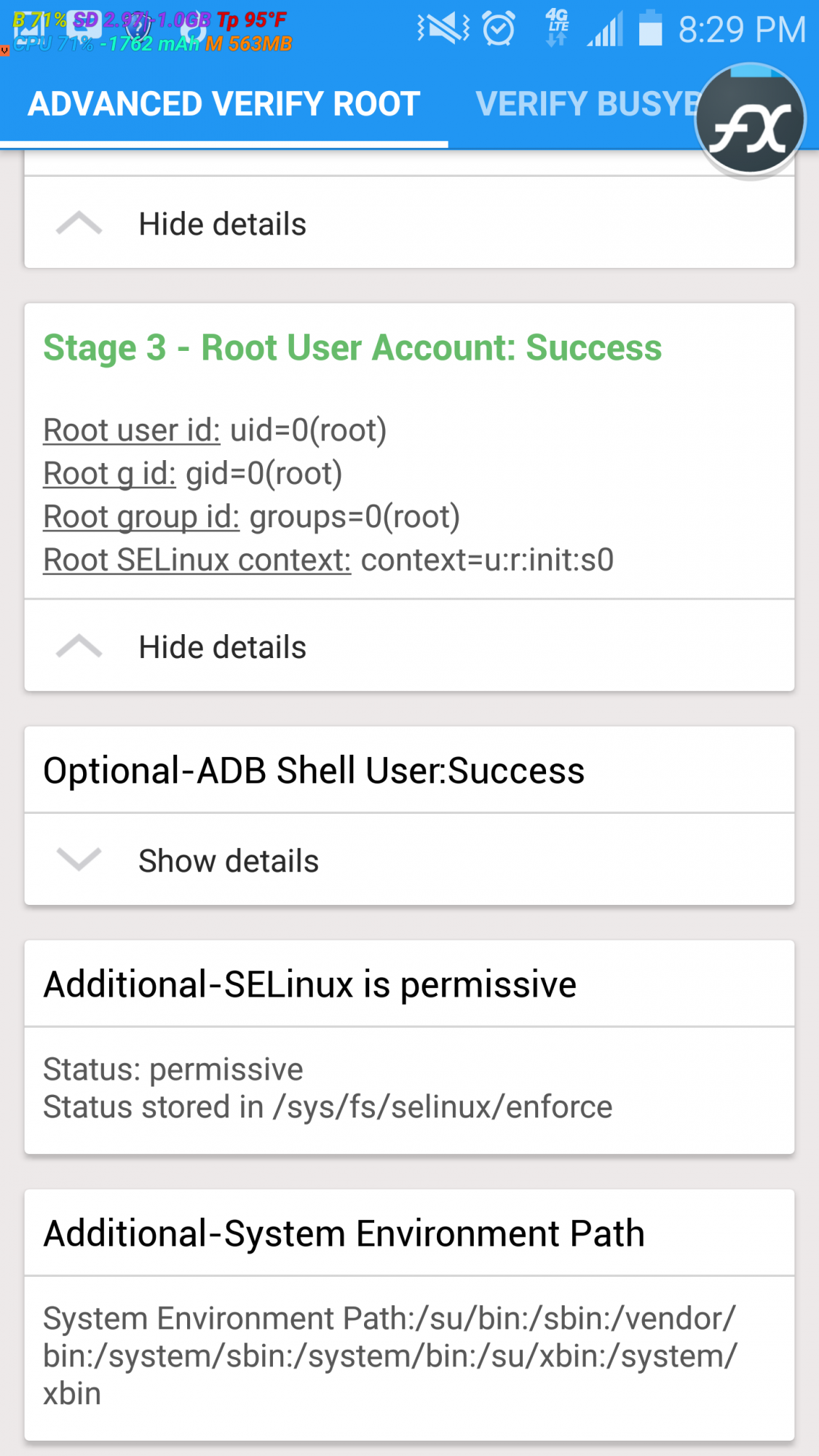Tap Hide details under Stage 3
The image size is (819, 1456).
[x=222, y=647]
